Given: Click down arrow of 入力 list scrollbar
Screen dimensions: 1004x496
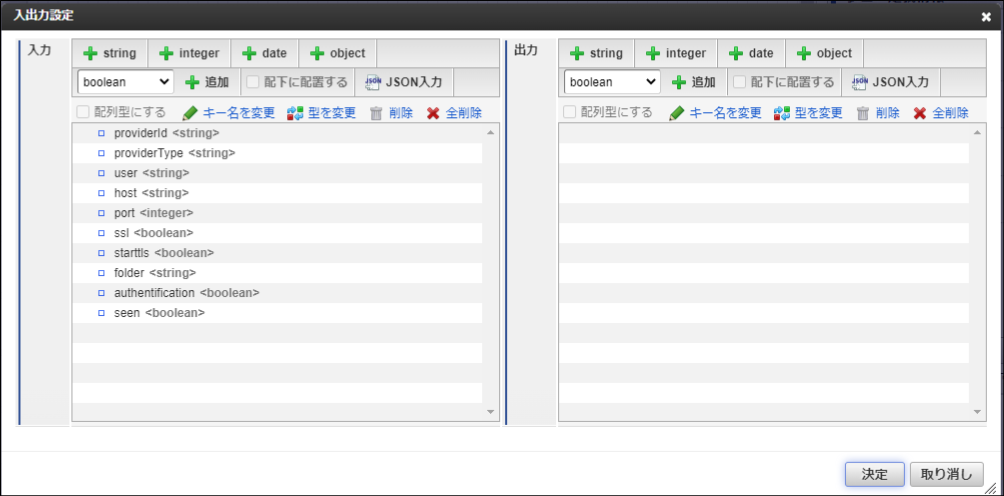Looking at the screenshot, I should pos(490,412).
